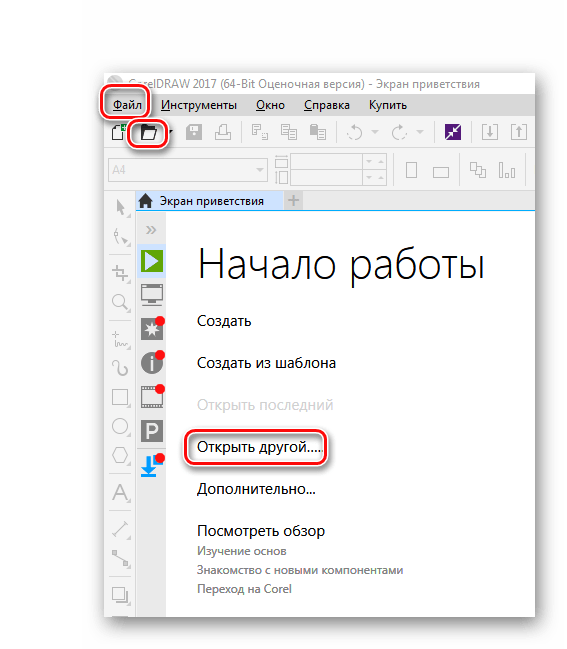Click the page width input field
The image size is (567, 649).
point(327,161)
